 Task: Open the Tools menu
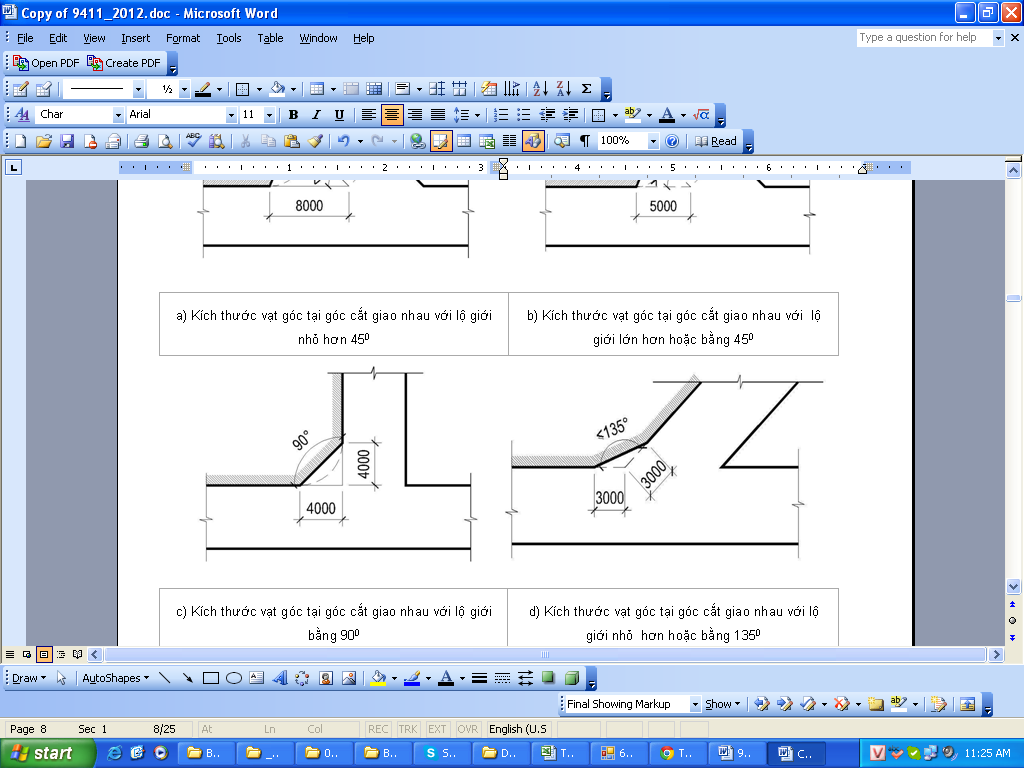[229, 38]
